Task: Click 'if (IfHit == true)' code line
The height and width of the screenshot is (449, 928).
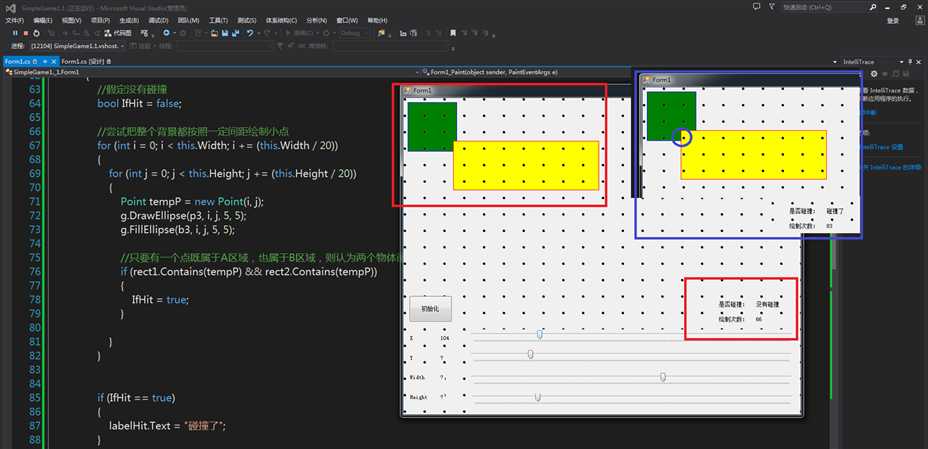Action: (136, 398)
